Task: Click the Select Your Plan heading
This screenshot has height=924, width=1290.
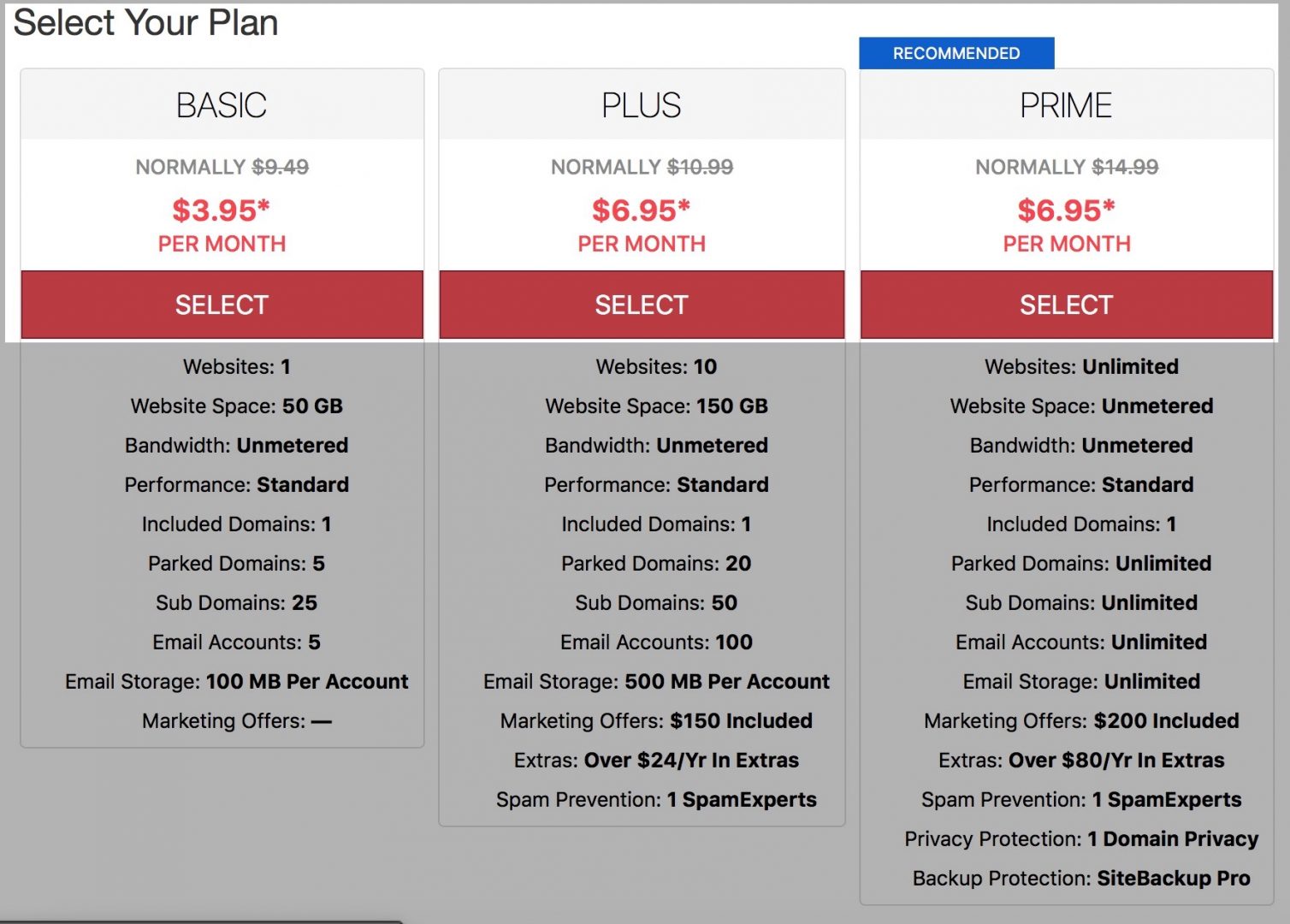Action: (146, 23)
